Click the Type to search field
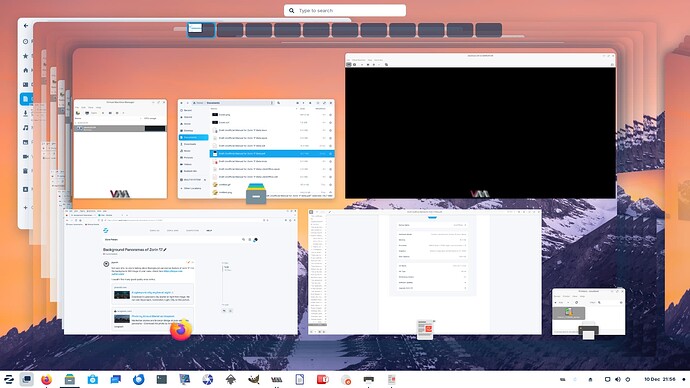This screenshot has height=388, width=690. 345,10
